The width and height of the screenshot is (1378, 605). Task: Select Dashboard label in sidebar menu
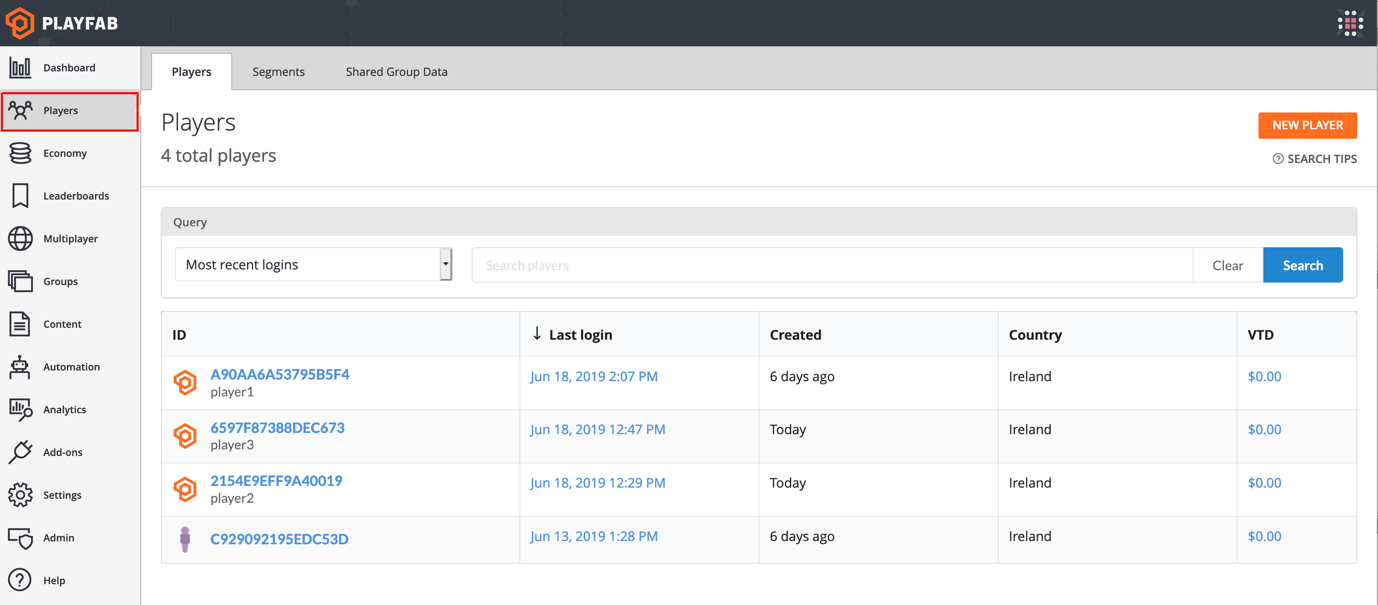69,68
